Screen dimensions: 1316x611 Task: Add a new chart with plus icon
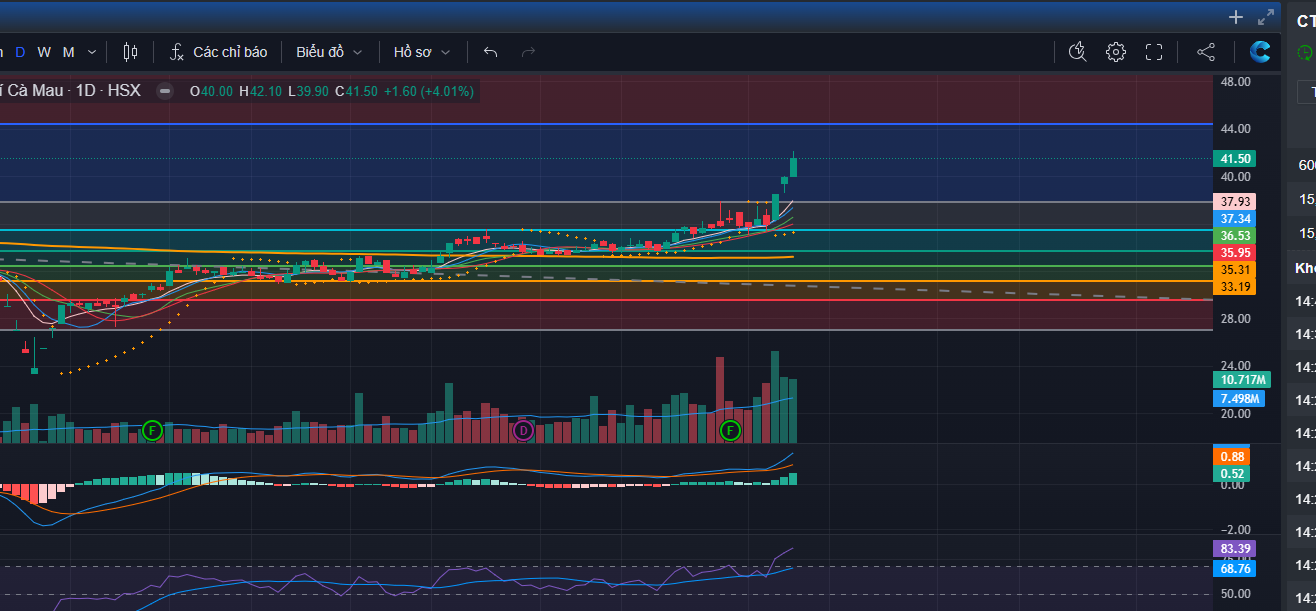(x=1236, y=17)
